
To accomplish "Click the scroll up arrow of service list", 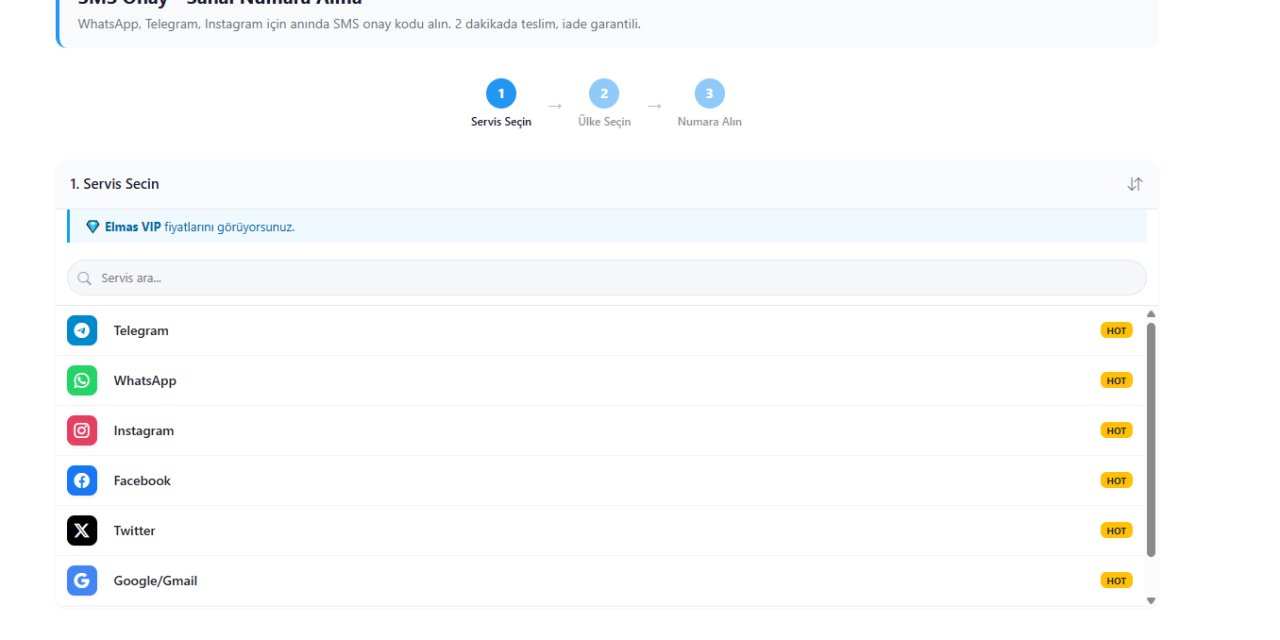I will 1151,314.
